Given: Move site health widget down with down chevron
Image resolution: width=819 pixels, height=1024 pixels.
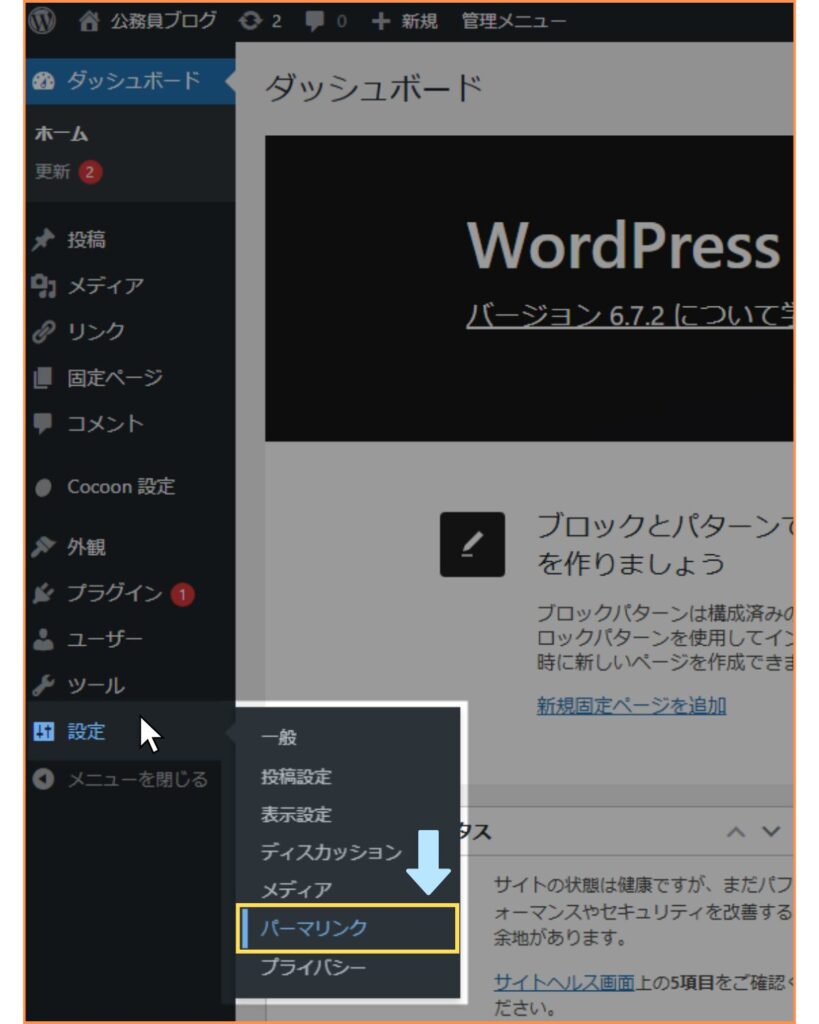Looking at the screenshot, I should pyautogui.click(x=771, y=832).
